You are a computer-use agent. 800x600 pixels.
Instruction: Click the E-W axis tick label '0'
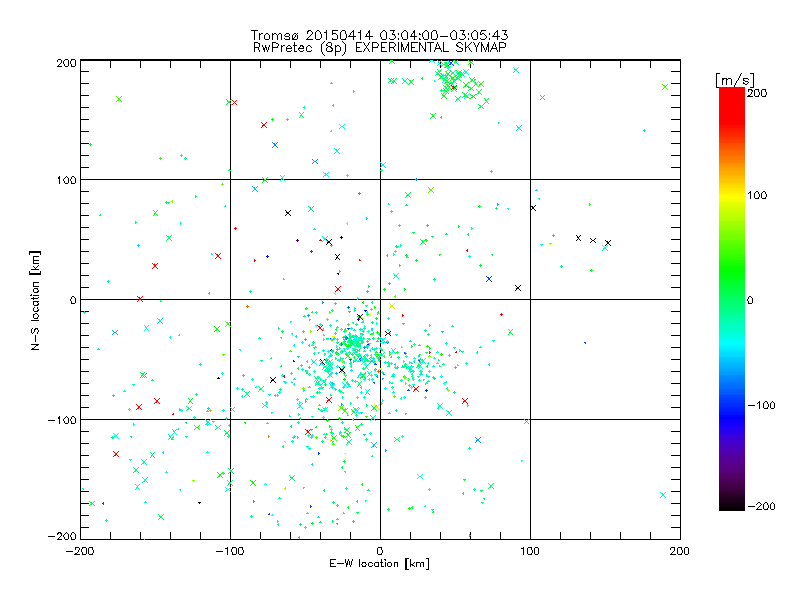(x=380, y=551)
